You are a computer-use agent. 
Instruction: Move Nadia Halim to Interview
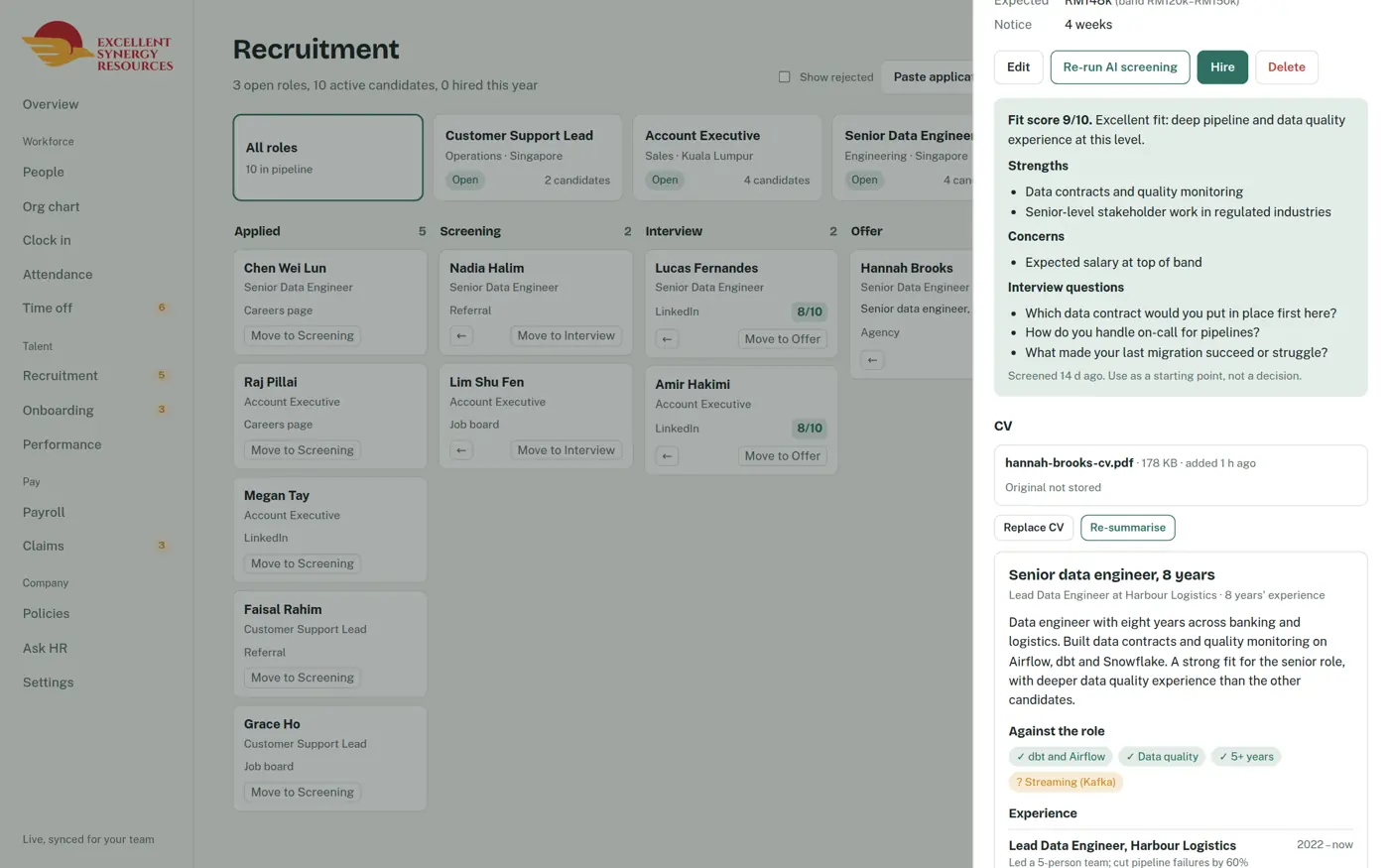pyautogui.click(x=567, y=336)
